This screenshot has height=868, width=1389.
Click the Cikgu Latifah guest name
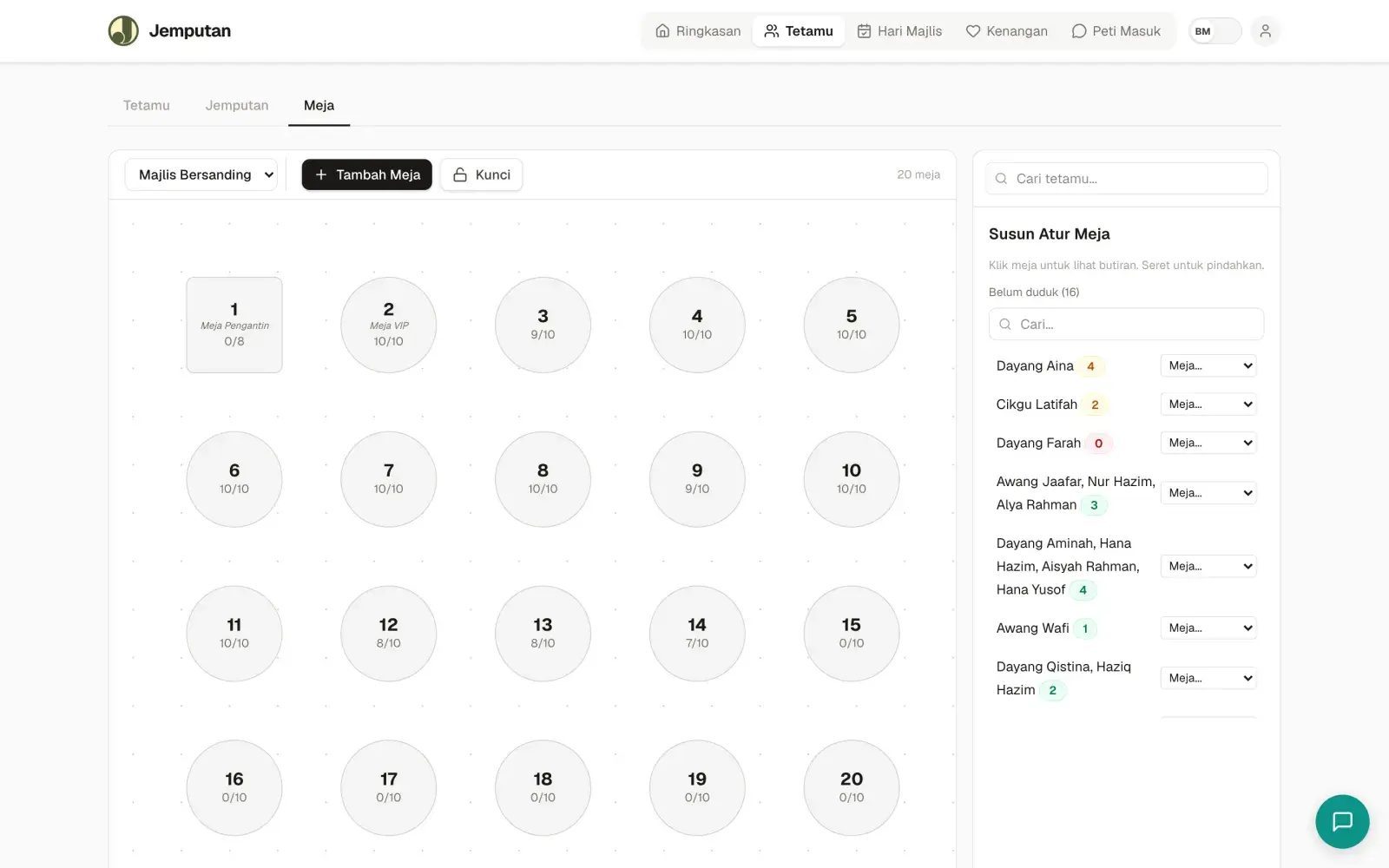pyautogui.click(x=1037, y=404)
